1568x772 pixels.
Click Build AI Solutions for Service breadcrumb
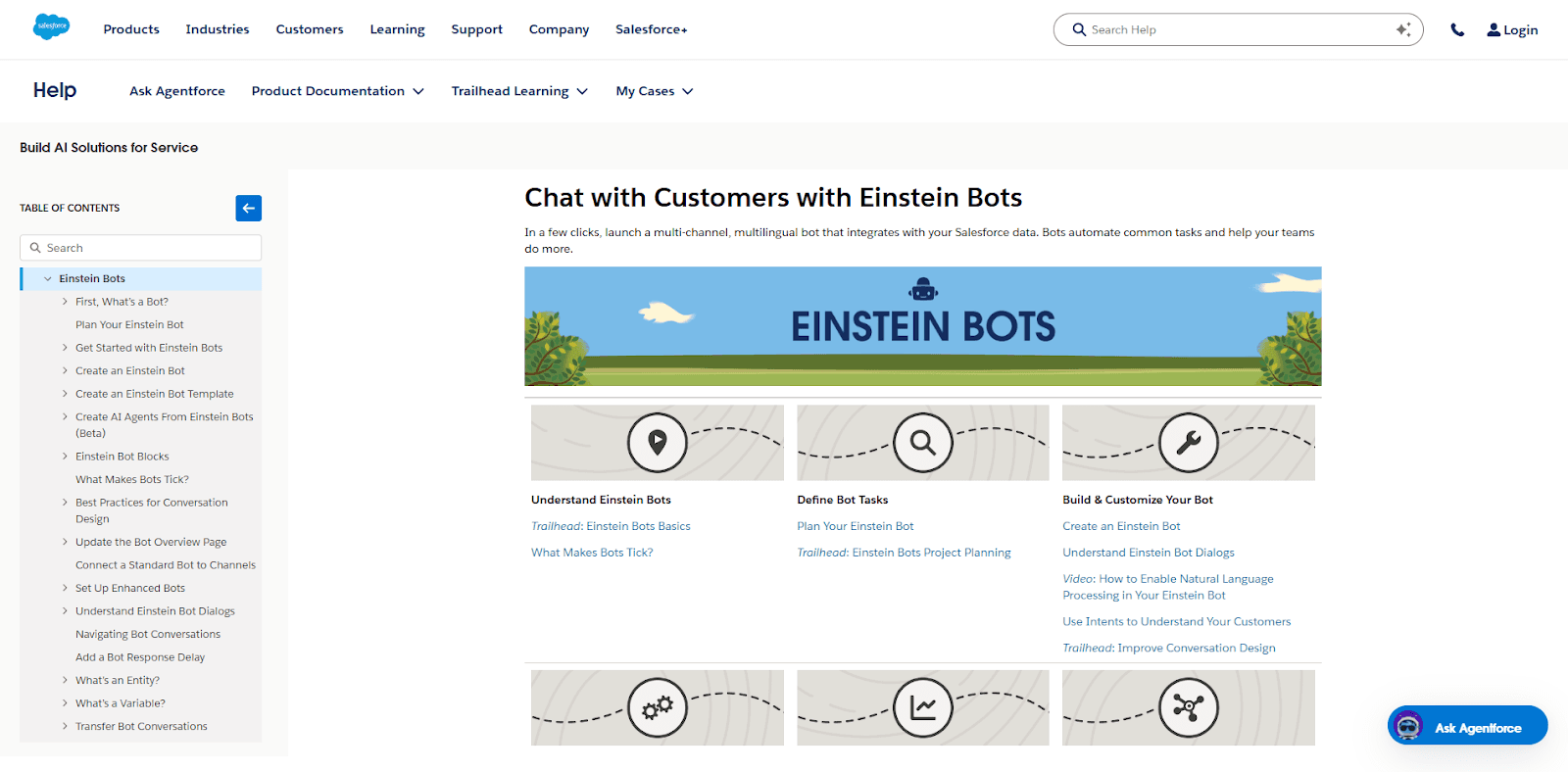coord(109,148)
